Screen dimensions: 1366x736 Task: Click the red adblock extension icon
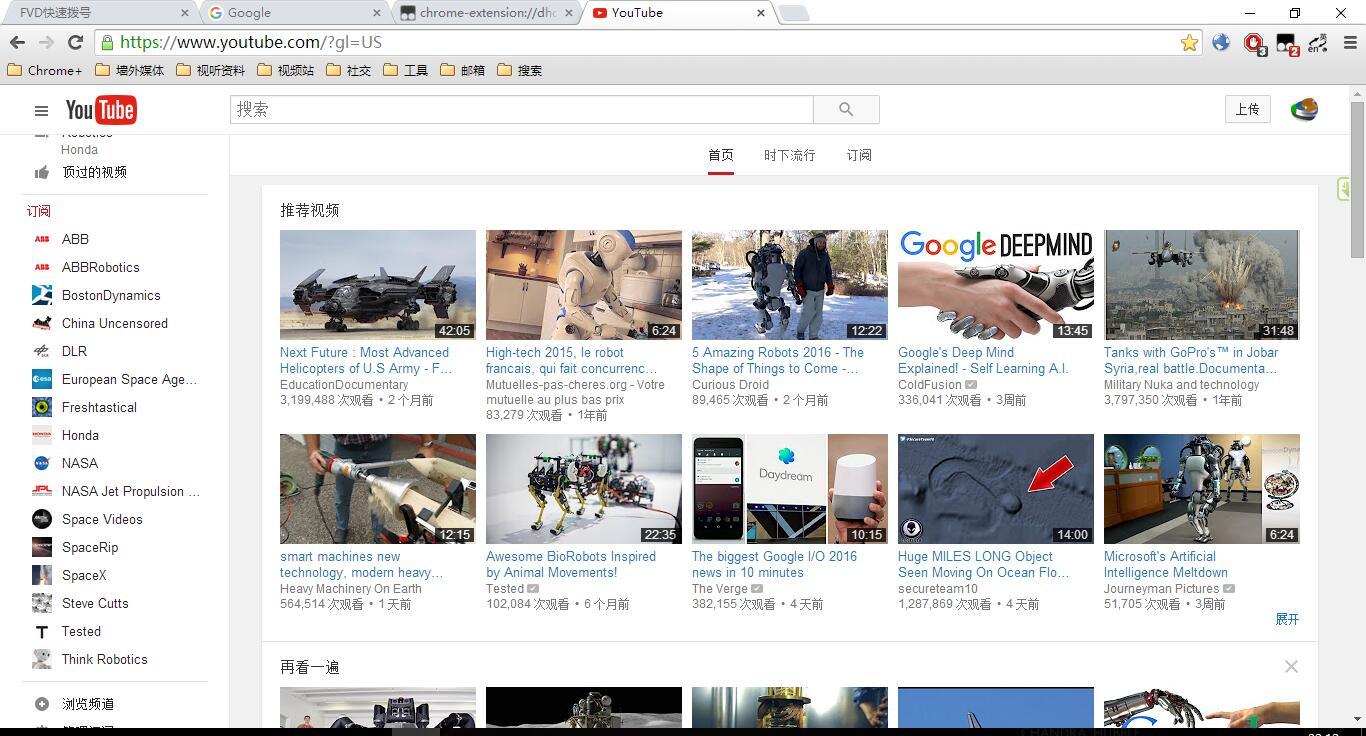pos(1254,43)
